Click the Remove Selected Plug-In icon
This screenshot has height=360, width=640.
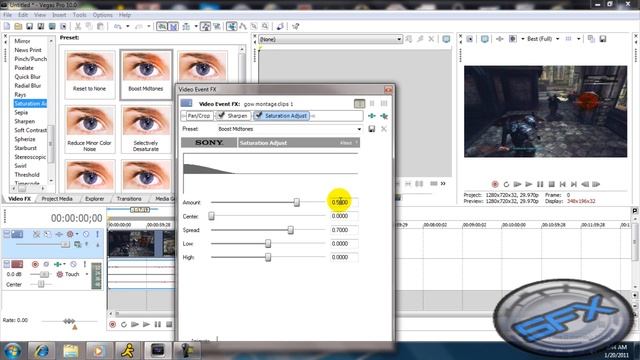coord(384,116)
